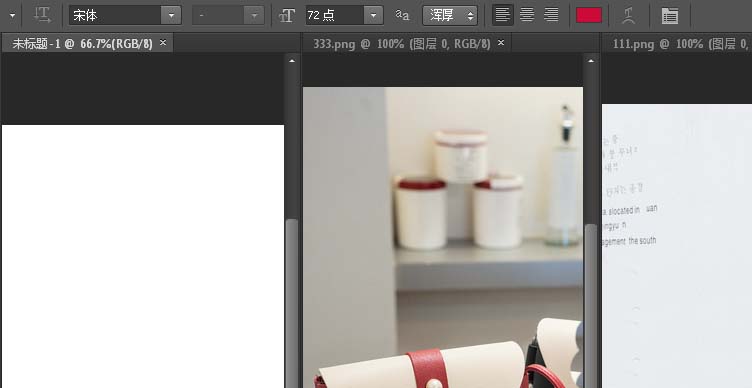Click the 333.png vertical scrollbar thumb
This screenshot has width=752, height=388.
590,306
